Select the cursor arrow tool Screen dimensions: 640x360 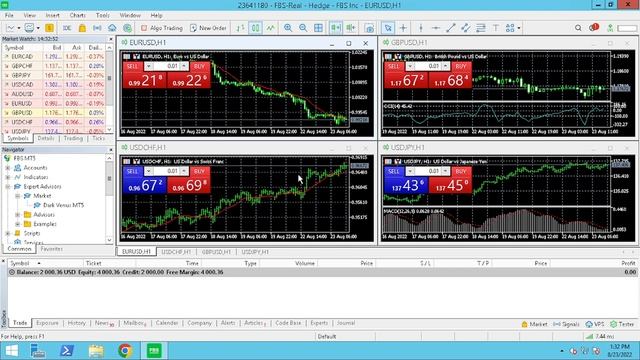(388, 28)
